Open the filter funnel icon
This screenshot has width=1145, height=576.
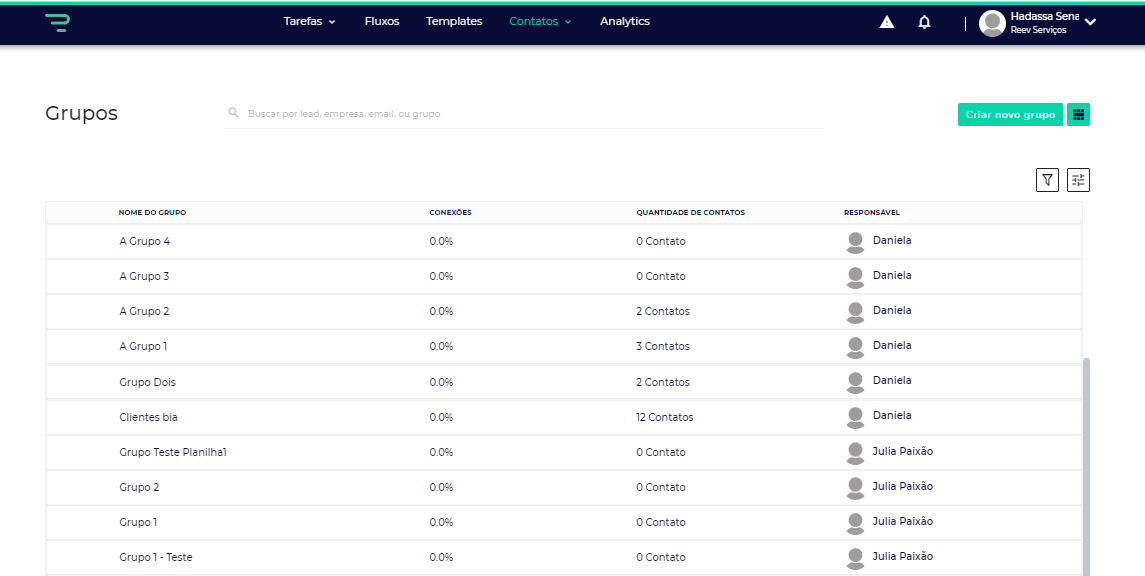point(1047,180)
